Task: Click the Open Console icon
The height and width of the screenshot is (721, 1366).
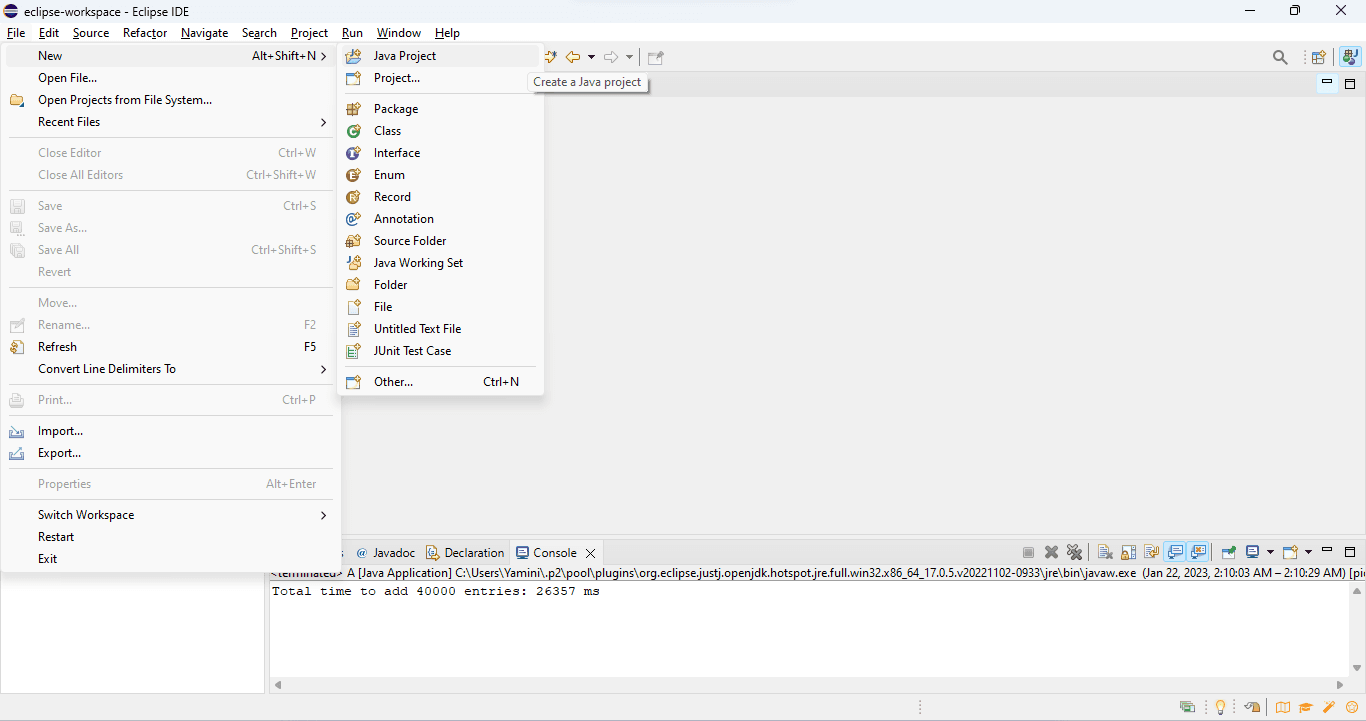Action: 1290,552
